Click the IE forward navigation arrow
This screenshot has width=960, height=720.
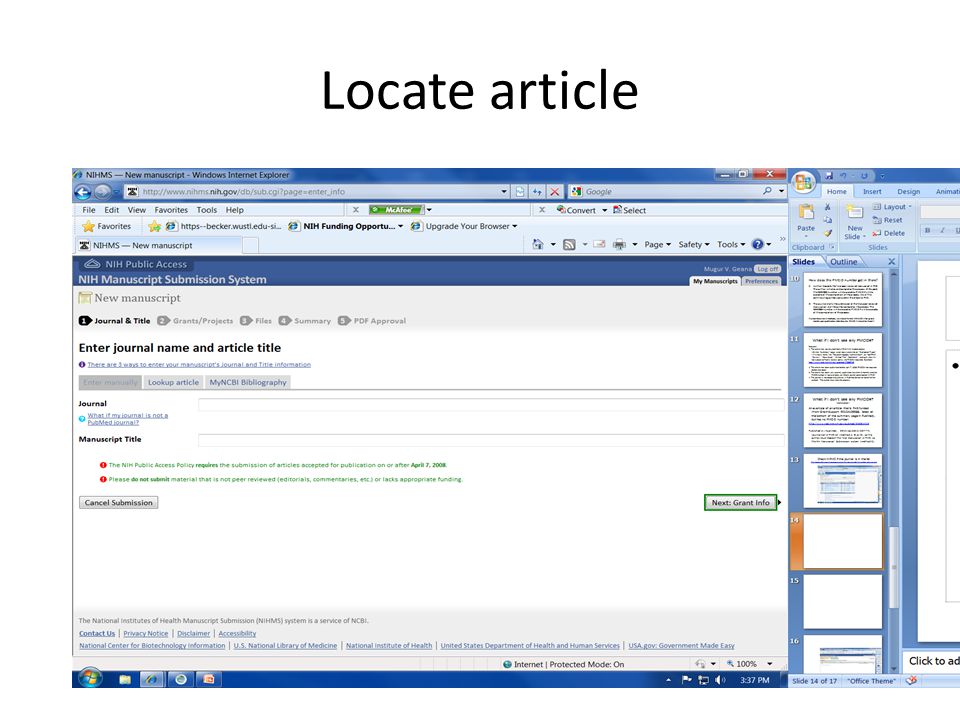click(102, 192)
